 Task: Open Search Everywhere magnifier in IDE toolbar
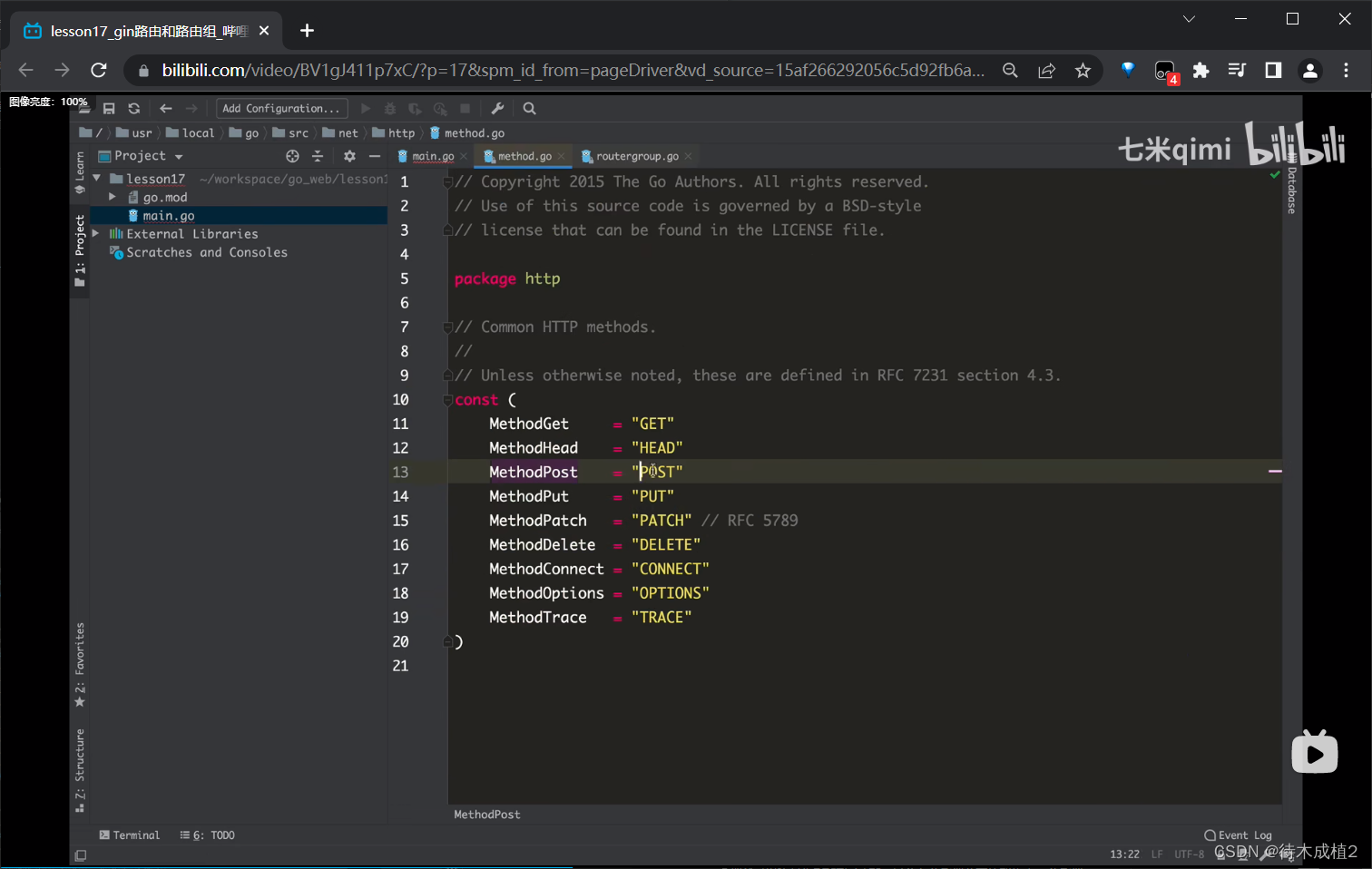pyautogui.click(x=530, y=109)
